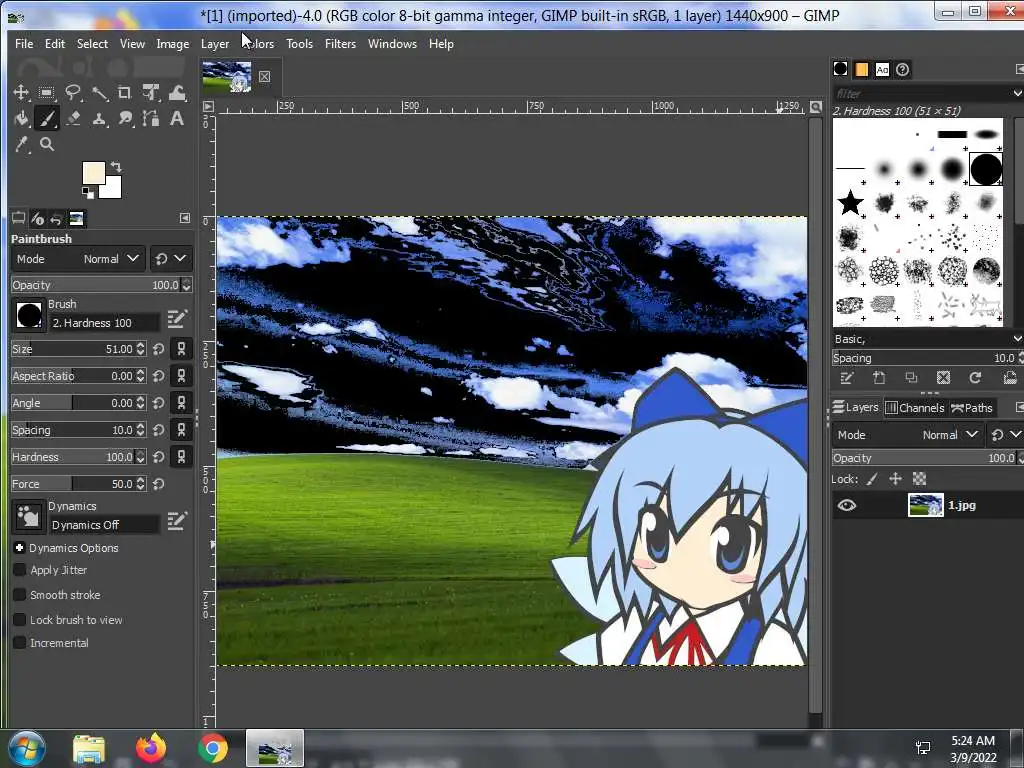Open the Select menu
Viewport: 1024px width, 768px height.
[92, 44]
